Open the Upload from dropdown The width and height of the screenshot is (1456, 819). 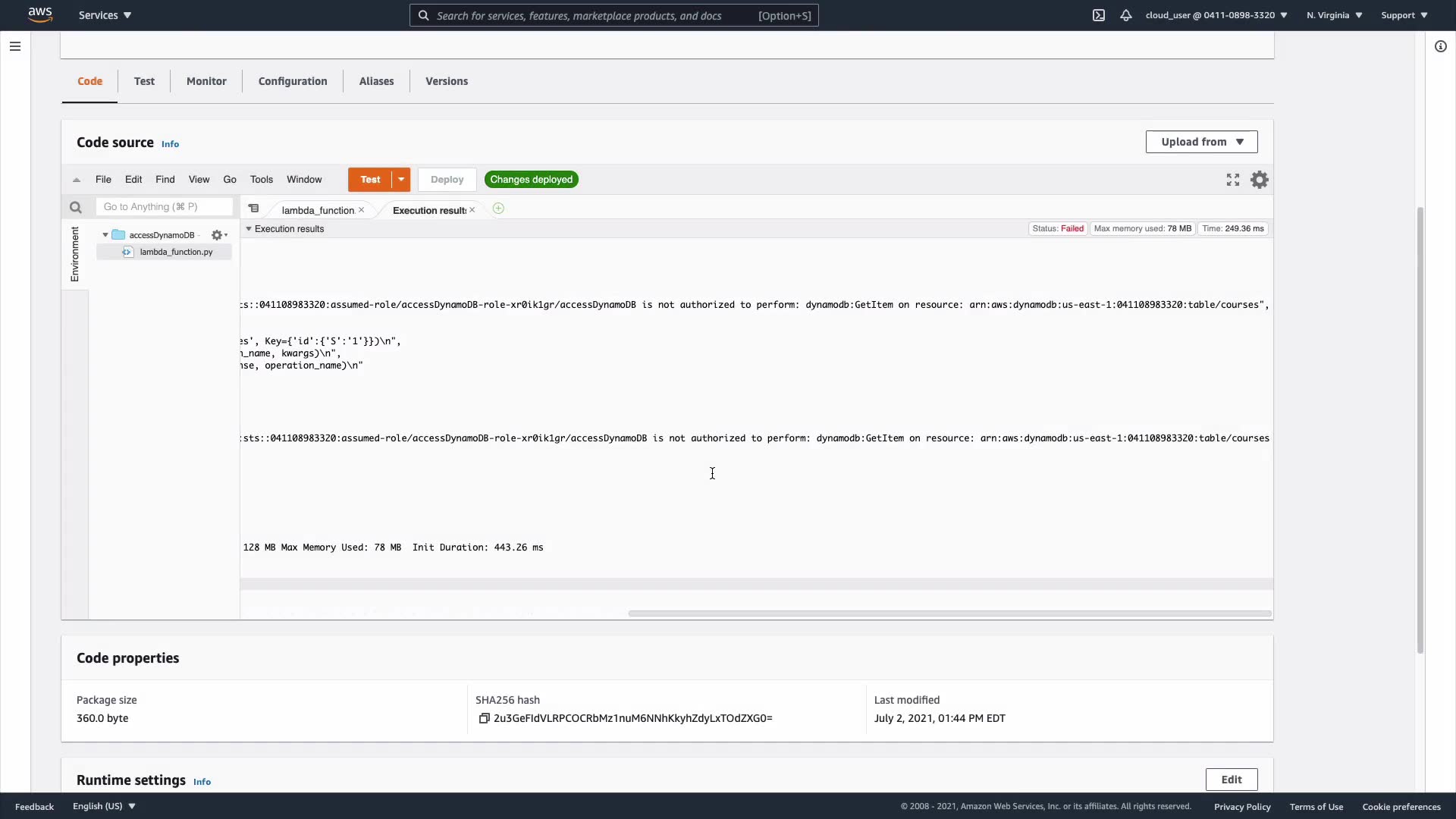pos(1201,142)
